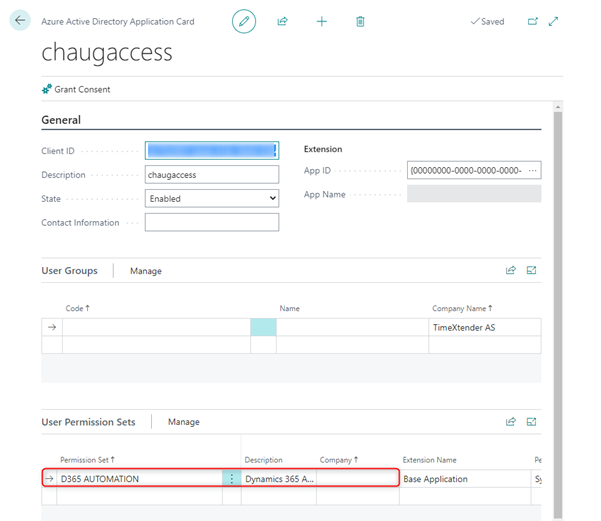Expand the User Groups section to full page

coord(532,270)
